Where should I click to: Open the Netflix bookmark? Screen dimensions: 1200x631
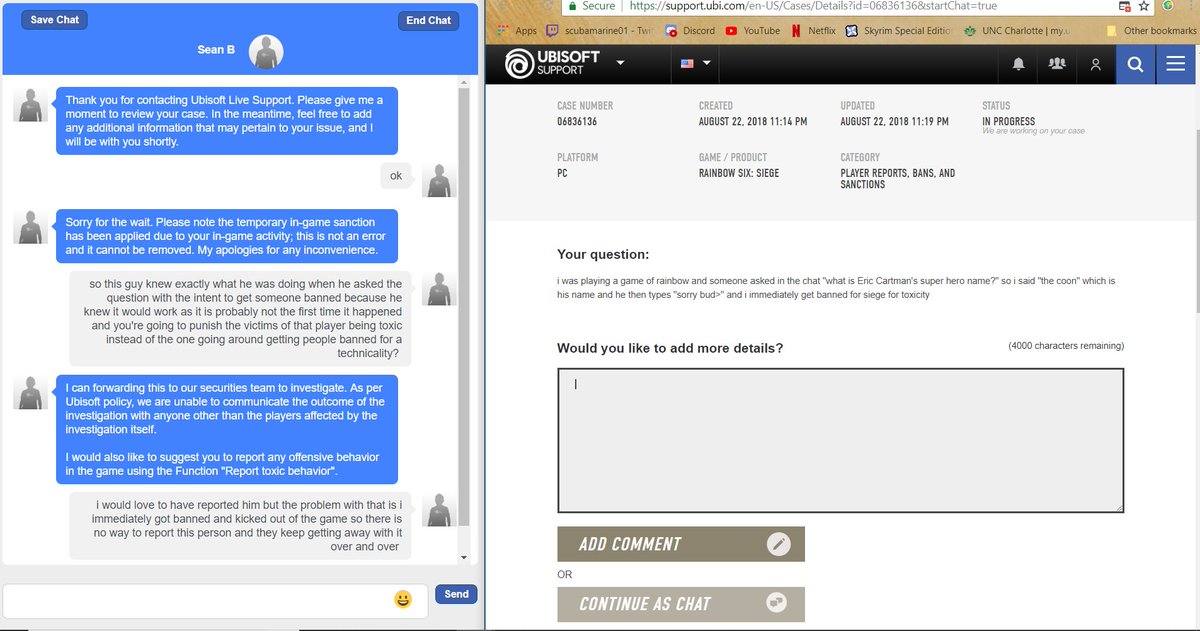point(813,31)
